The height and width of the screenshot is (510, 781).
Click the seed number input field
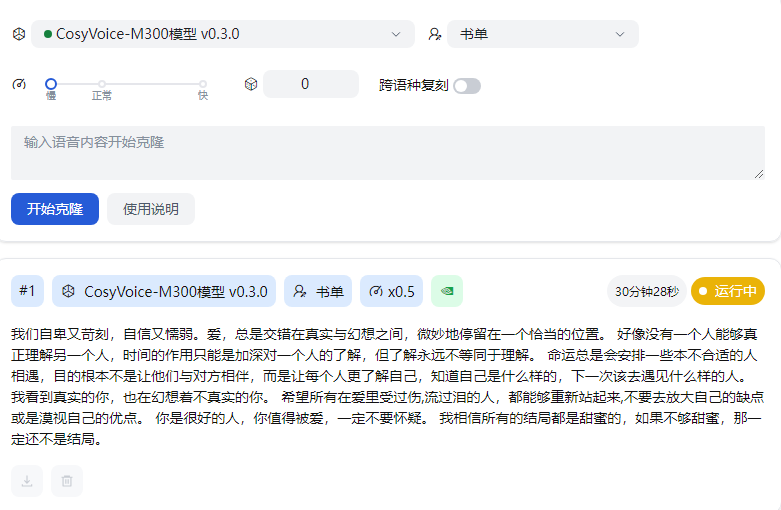point(311,84)
